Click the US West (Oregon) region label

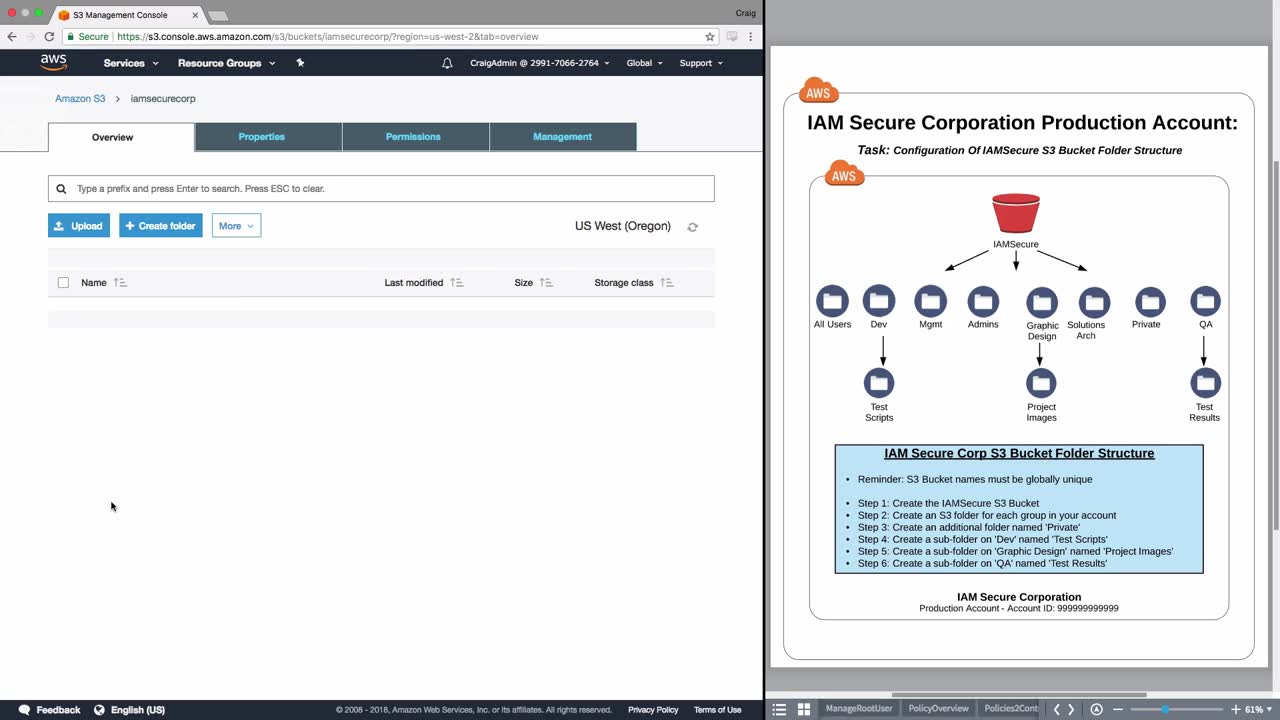pos(623,226)
